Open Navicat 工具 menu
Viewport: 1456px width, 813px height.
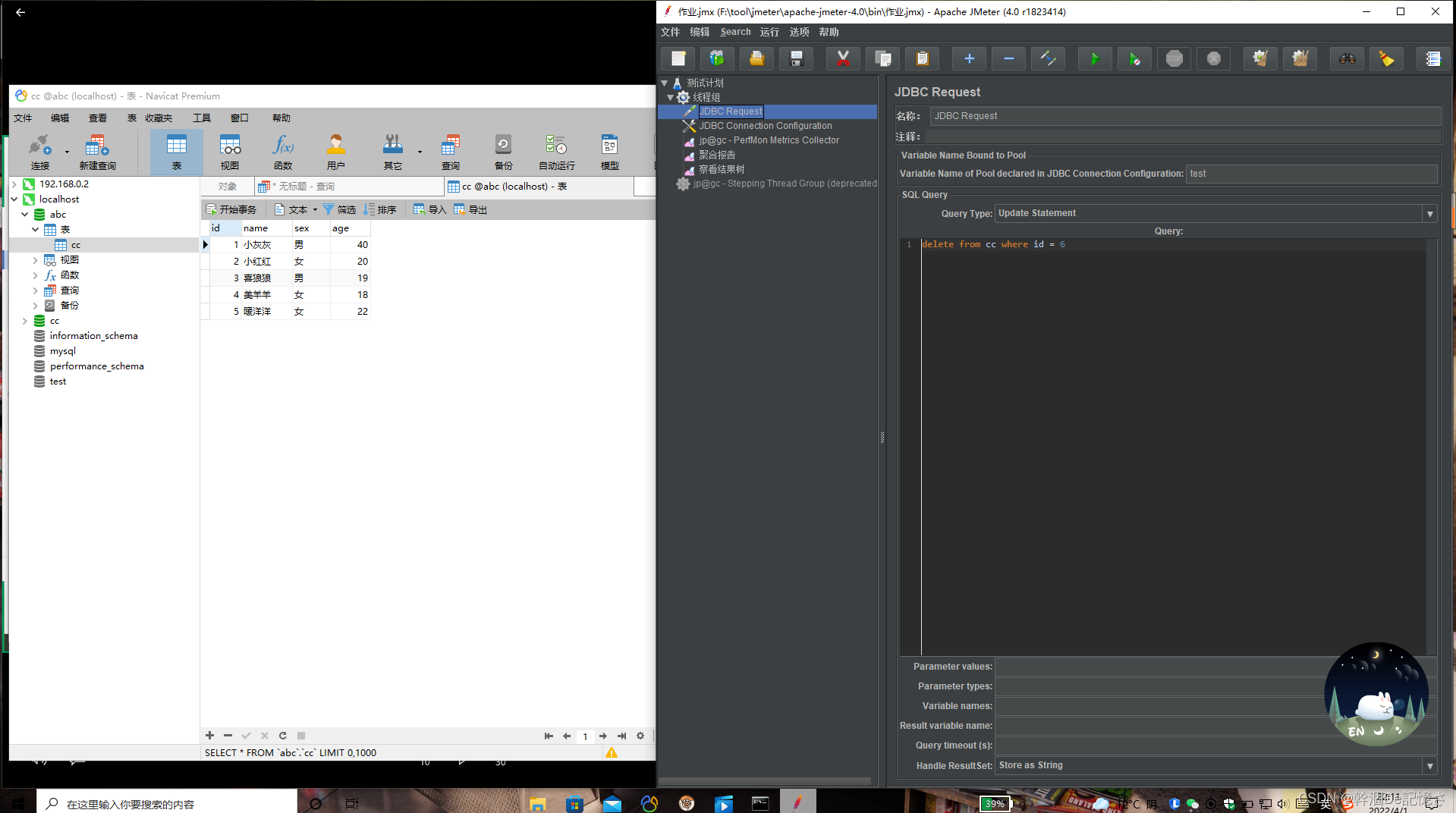(x=202, y=118)
